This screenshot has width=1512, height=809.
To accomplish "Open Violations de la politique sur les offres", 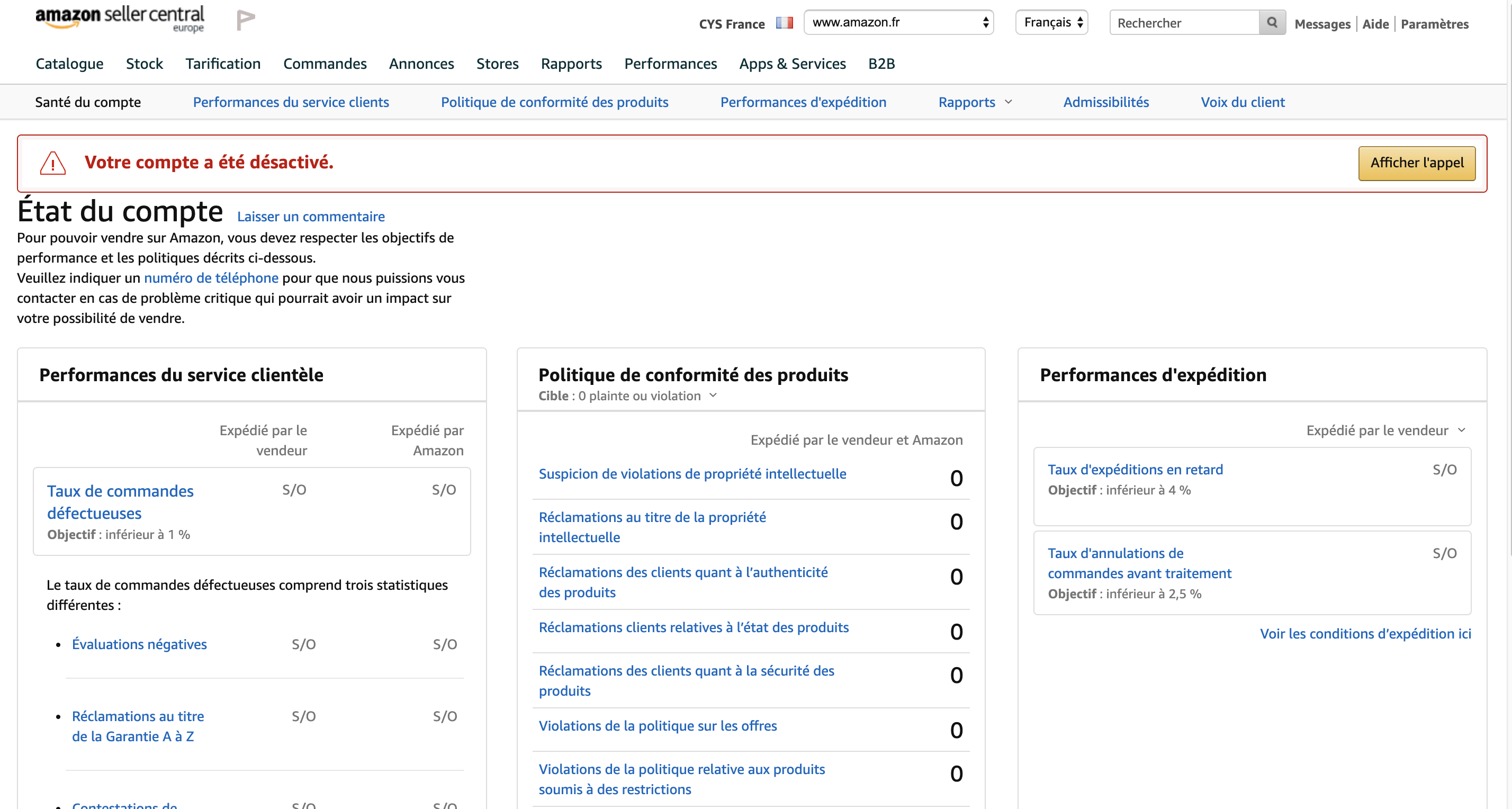I will coord(658,726).
